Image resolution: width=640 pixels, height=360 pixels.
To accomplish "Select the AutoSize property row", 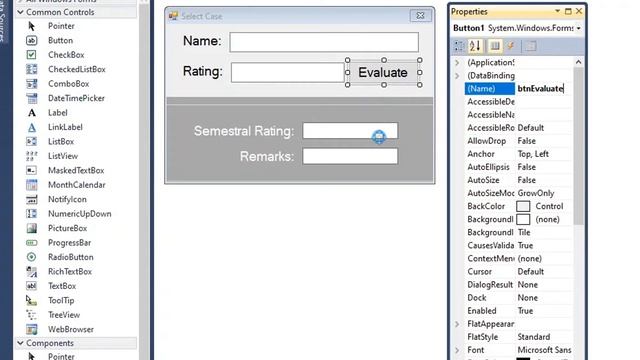I will 518,180.
